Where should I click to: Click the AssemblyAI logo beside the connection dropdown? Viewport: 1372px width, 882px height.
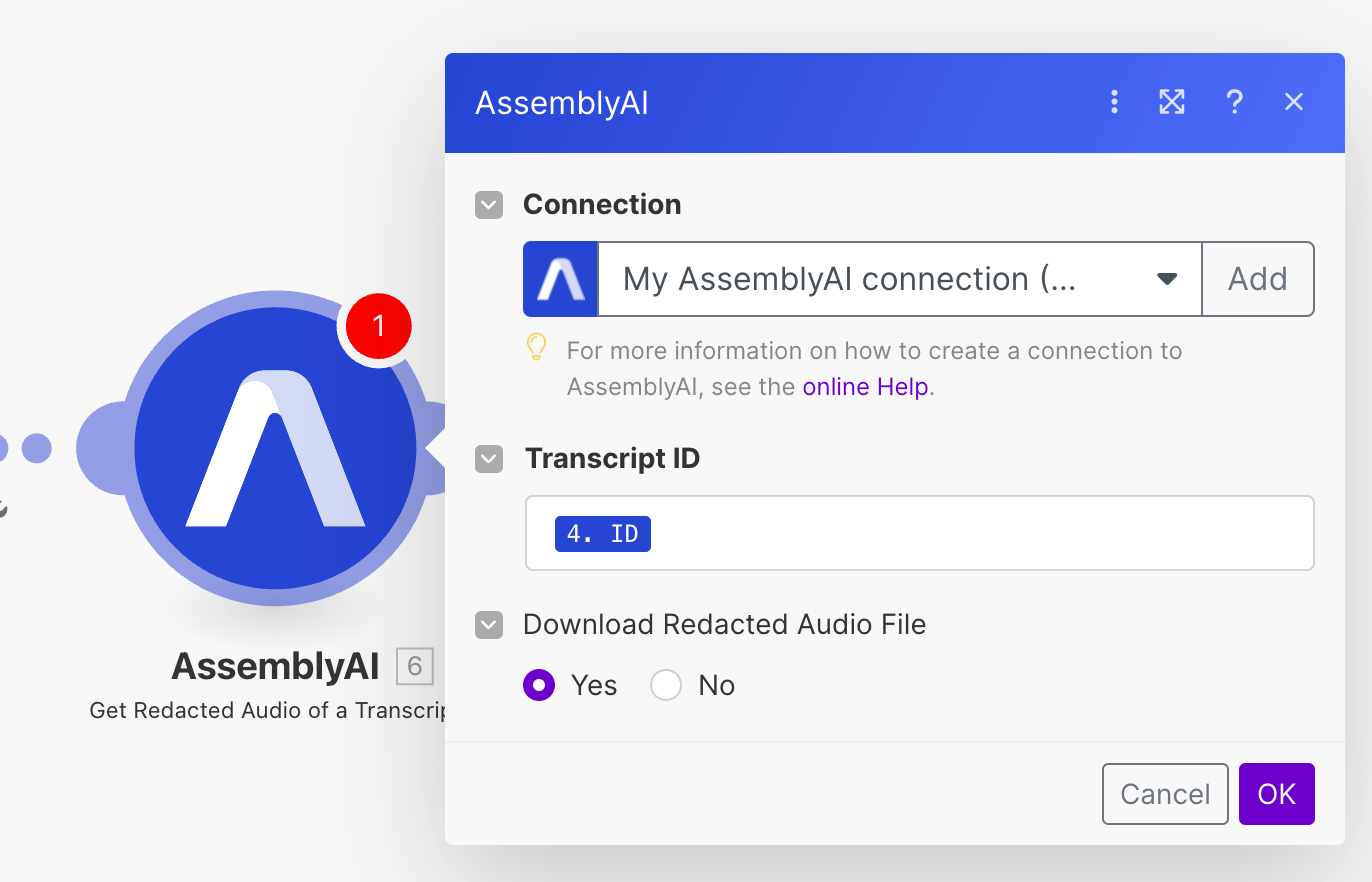click(560, 279)
